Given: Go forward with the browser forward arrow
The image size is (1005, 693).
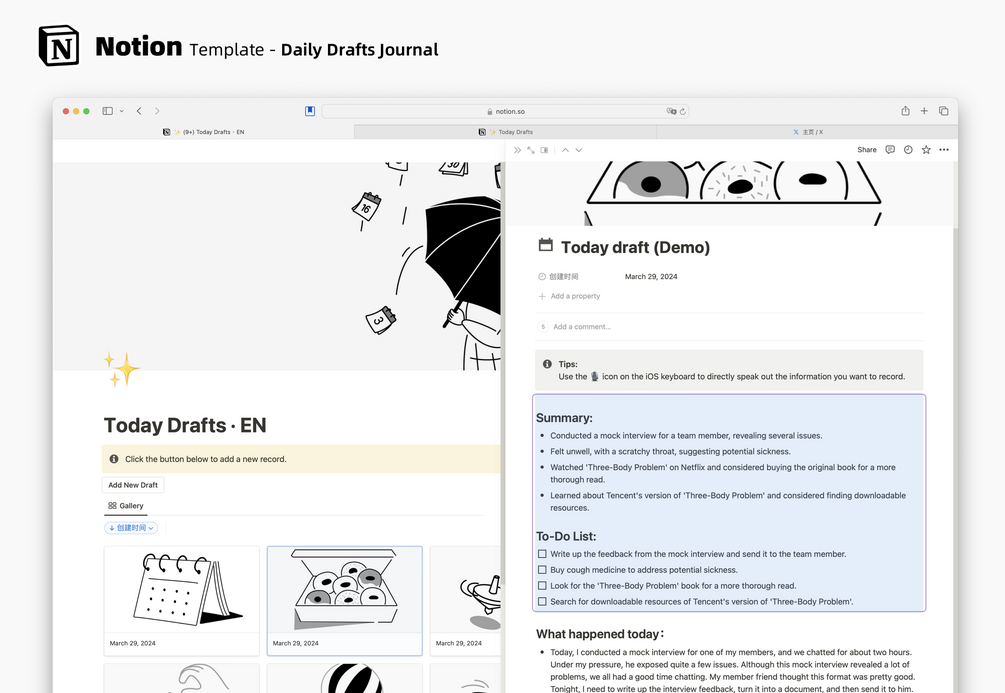Looking at the screenshot, I should tap(157, 111).
